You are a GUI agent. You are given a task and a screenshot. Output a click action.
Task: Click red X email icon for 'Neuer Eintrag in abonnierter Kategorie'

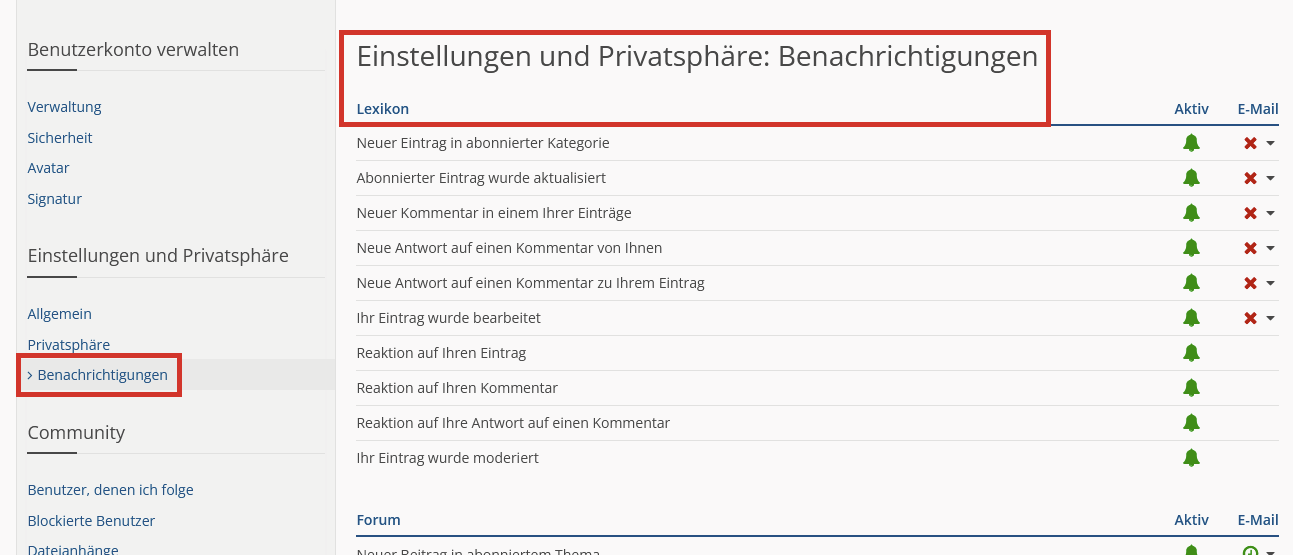click(1250, 143)
